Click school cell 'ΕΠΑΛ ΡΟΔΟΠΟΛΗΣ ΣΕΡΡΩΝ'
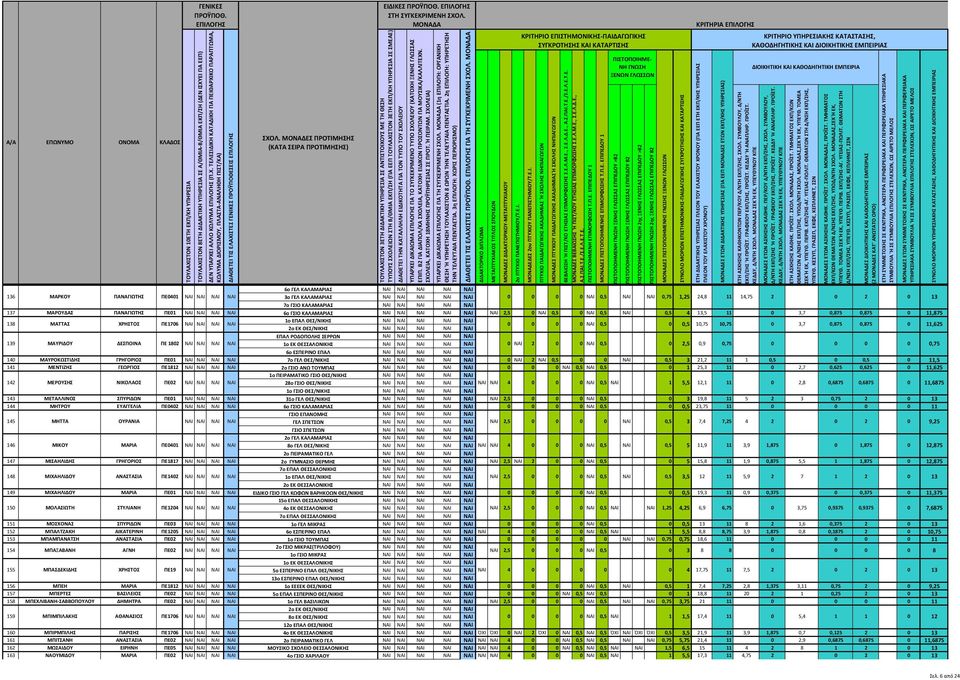The height and width of the screenshot is (680, 960). click(x=307, y=336)
